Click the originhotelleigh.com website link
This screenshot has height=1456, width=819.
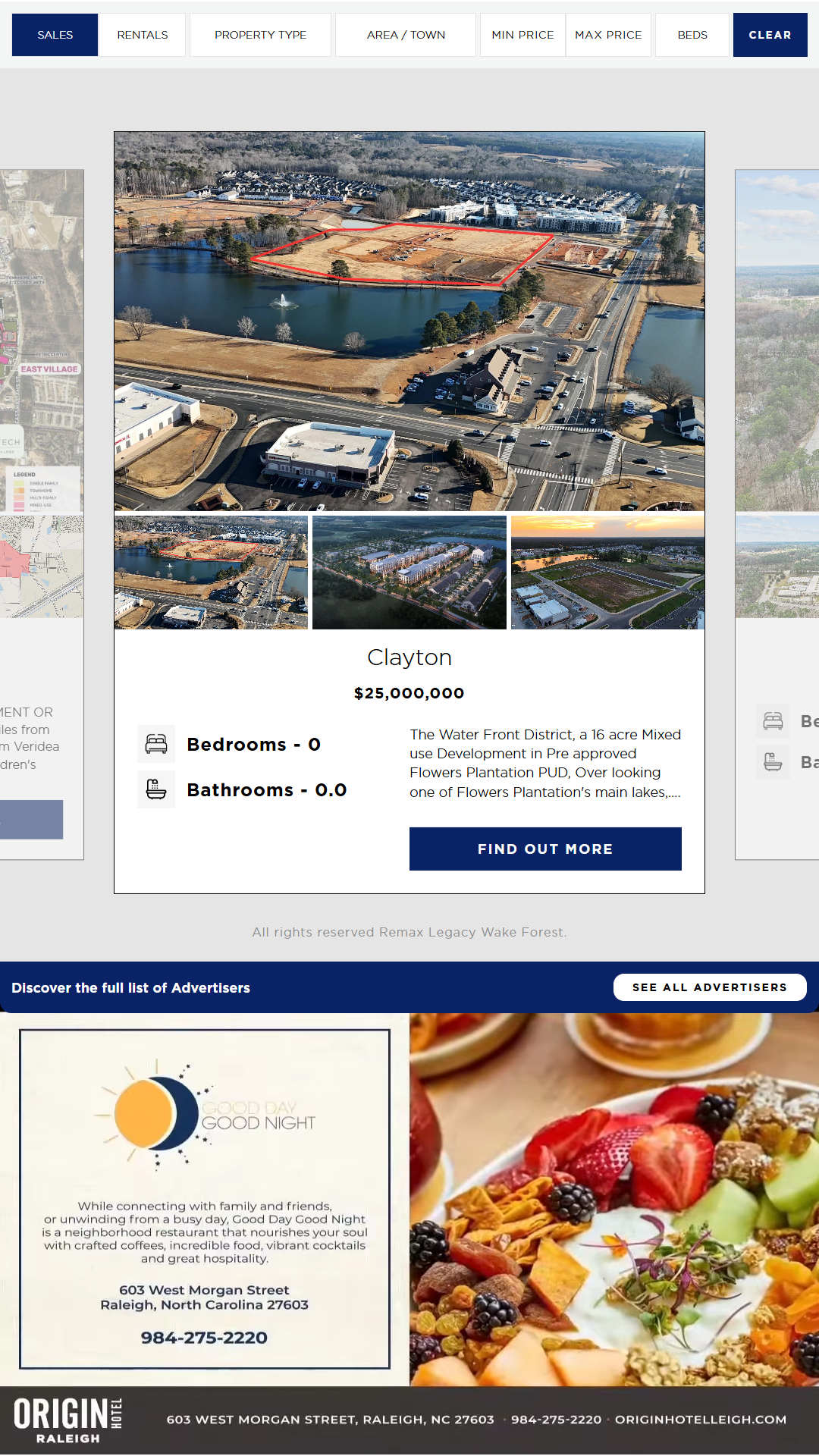(x=701, y=1420)
